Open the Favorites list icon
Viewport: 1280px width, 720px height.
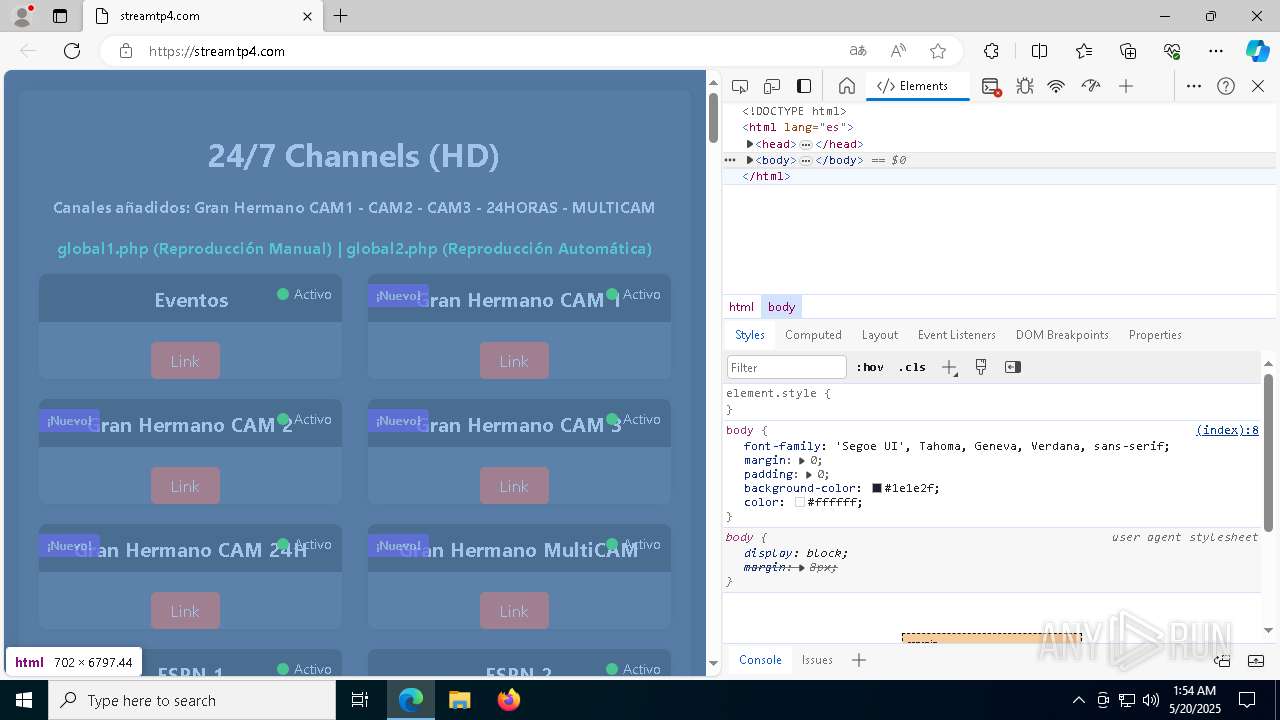coord(1084,51)
